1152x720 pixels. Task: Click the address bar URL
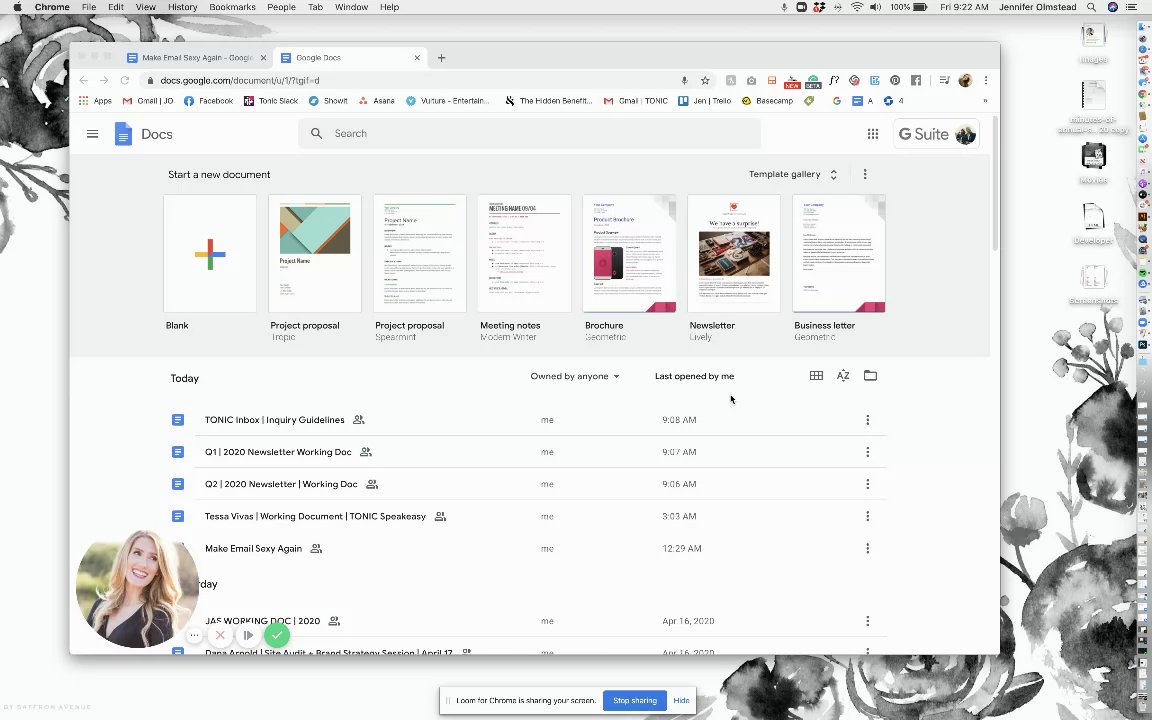240,80
